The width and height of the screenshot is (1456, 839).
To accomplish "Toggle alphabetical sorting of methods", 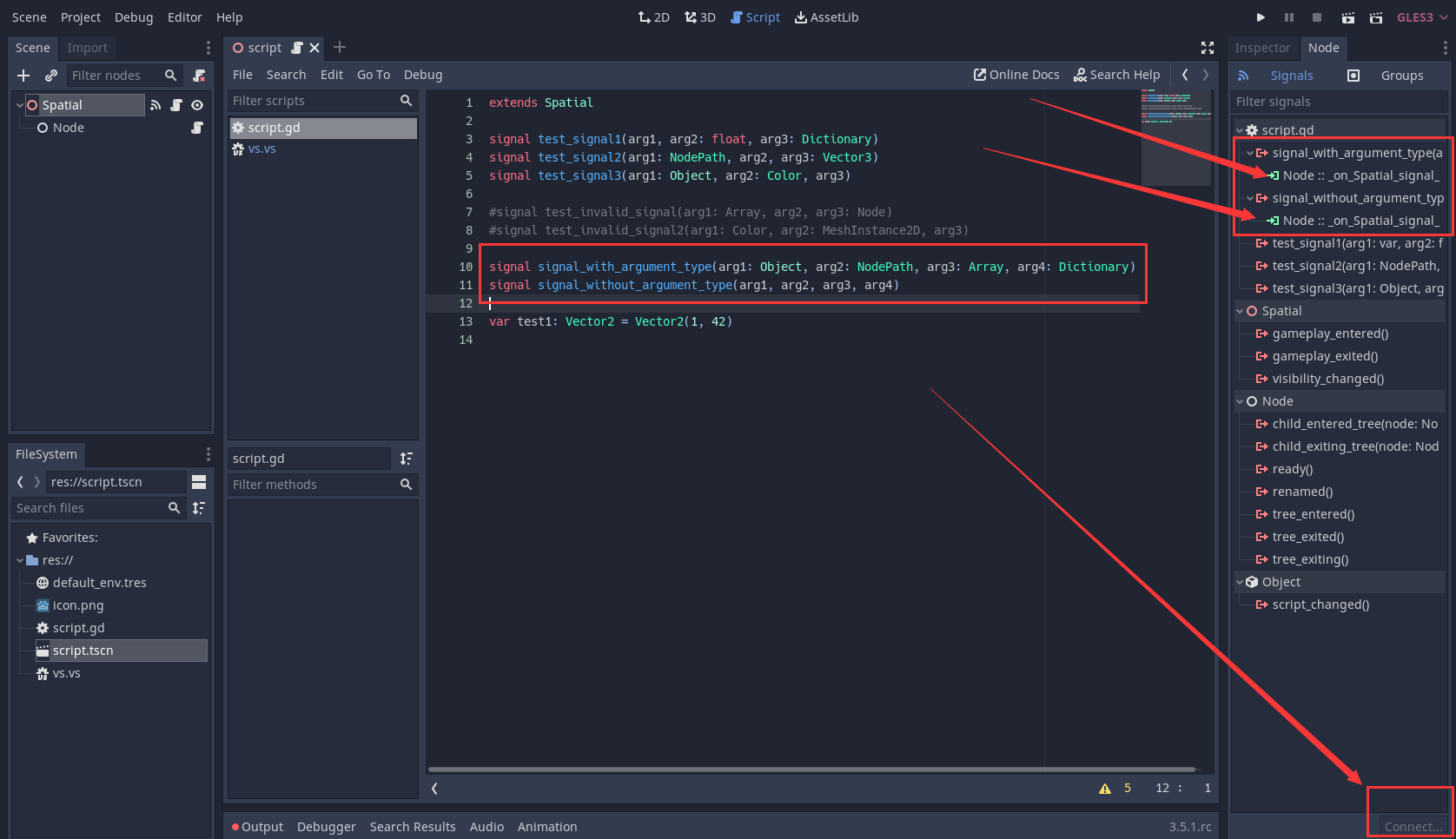I will (x=406, y=459).
